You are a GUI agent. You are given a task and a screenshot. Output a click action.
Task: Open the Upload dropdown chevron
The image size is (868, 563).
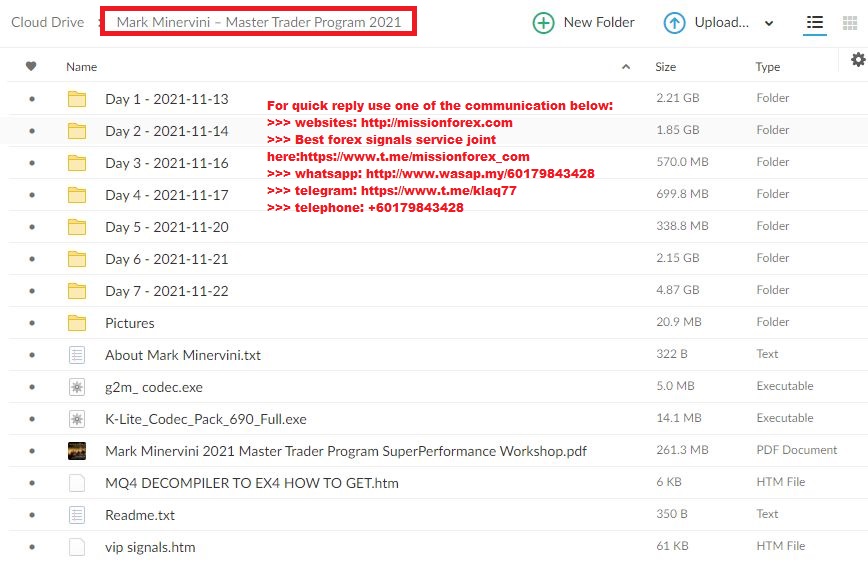769,23
